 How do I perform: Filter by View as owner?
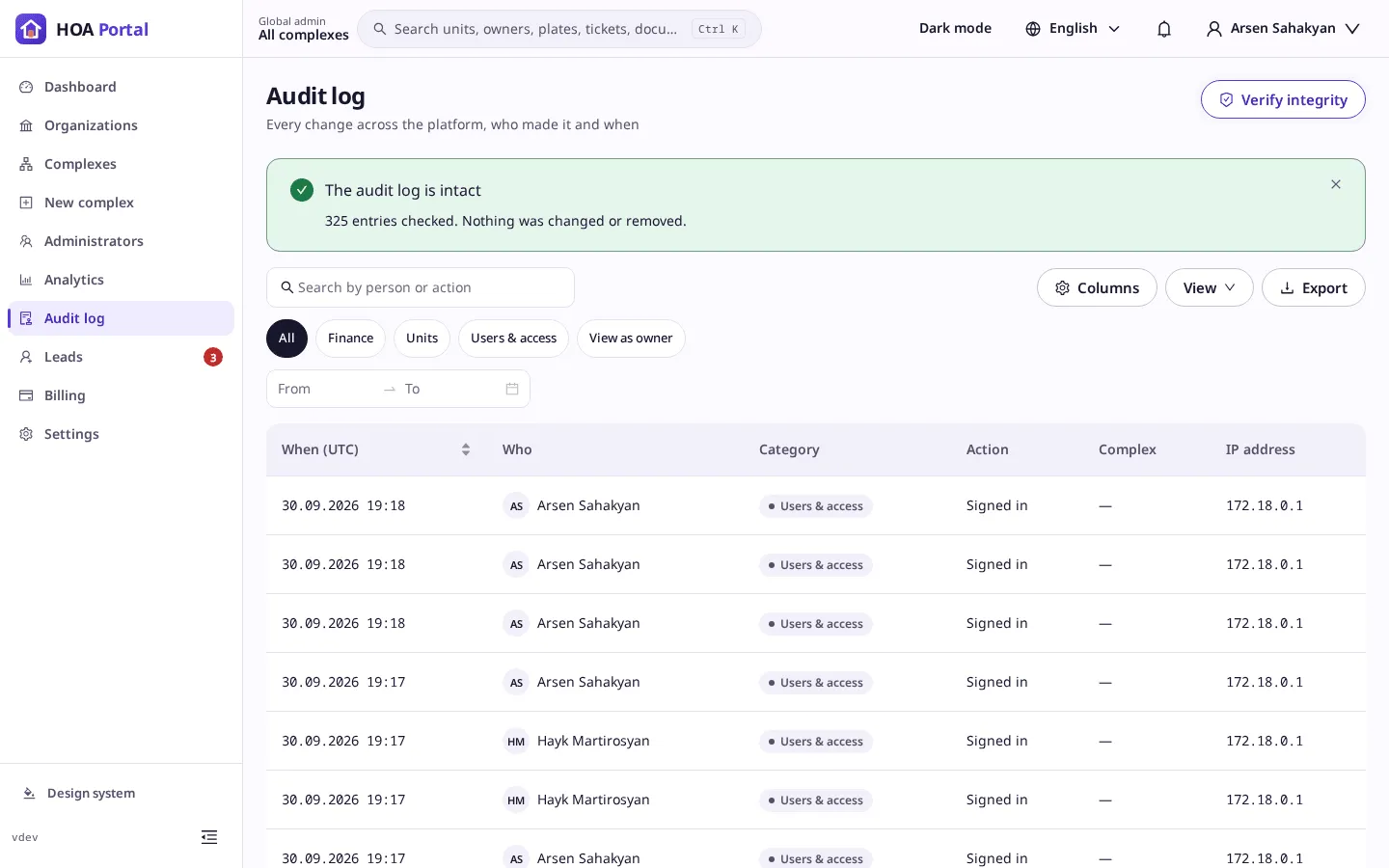pos(631,339)
